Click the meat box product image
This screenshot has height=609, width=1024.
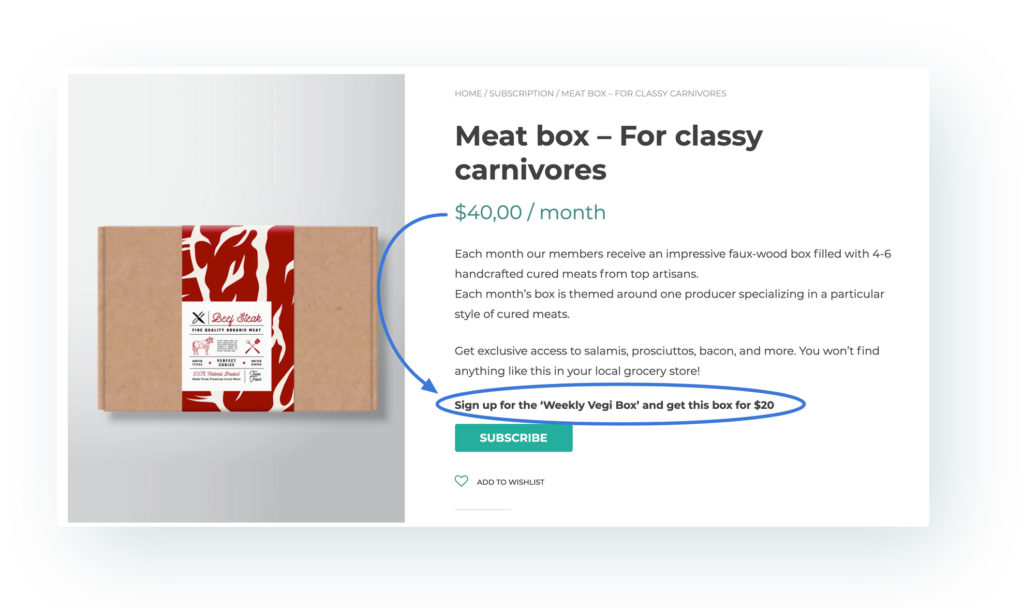pos(237,319)
